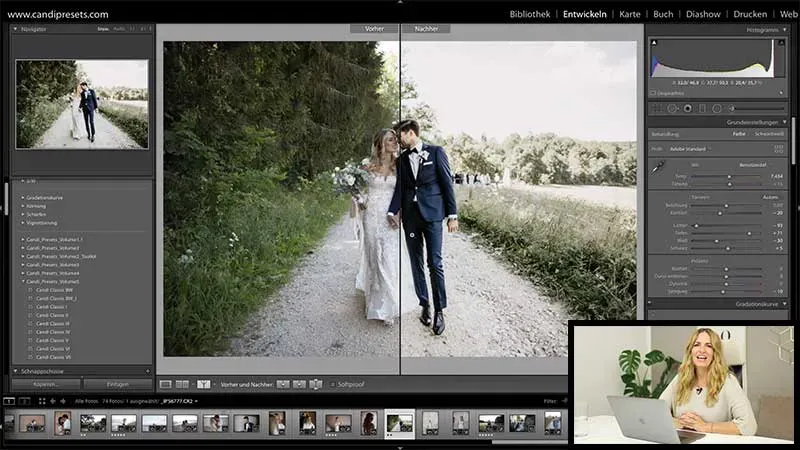This screenshot has width=800, height=450.
Task: Select the red eye correction tool
Action: click(687, 108)
